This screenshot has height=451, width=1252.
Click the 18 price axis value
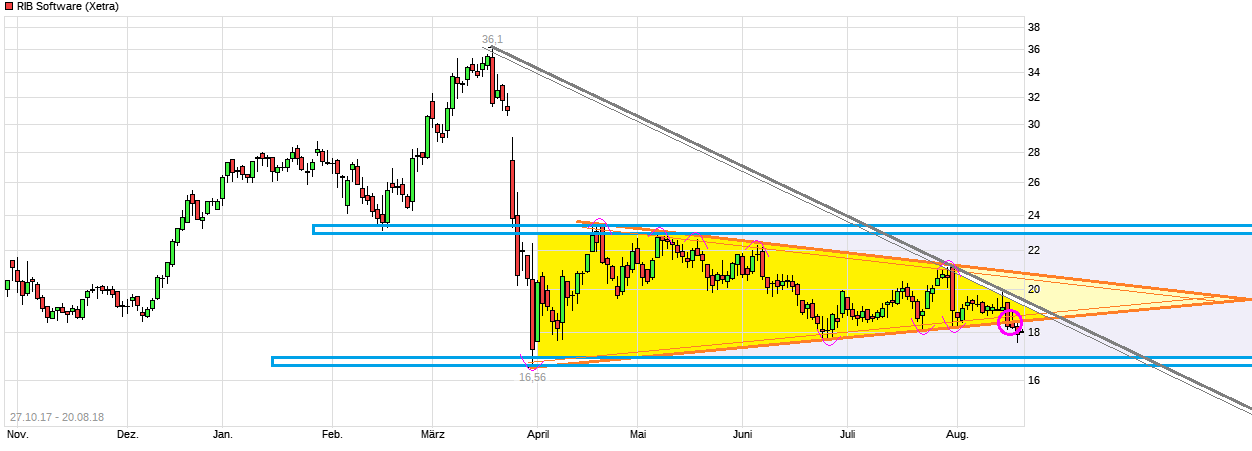tap(1034, 332)
